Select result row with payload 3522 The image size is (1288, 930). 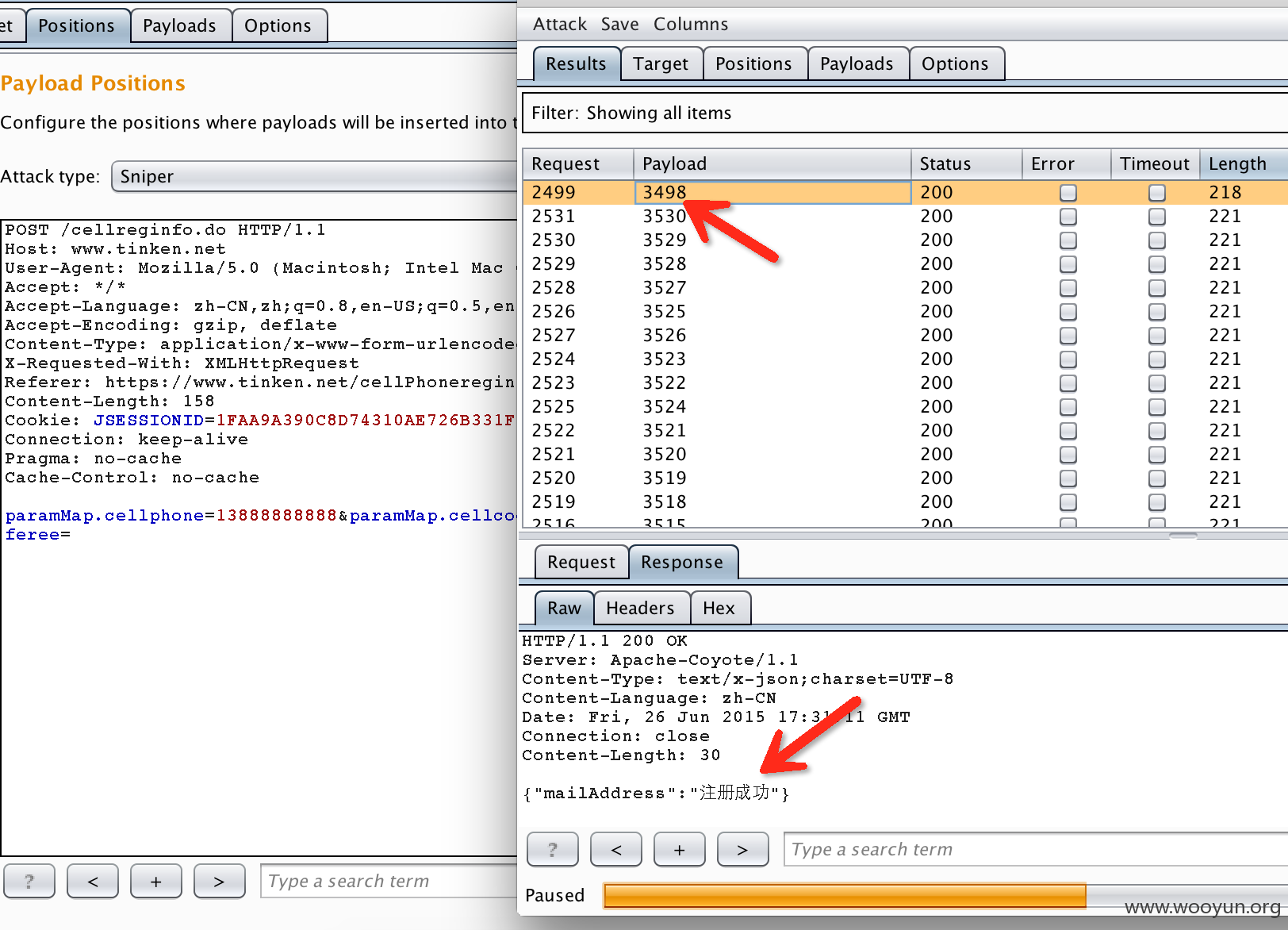pos(904,382)
